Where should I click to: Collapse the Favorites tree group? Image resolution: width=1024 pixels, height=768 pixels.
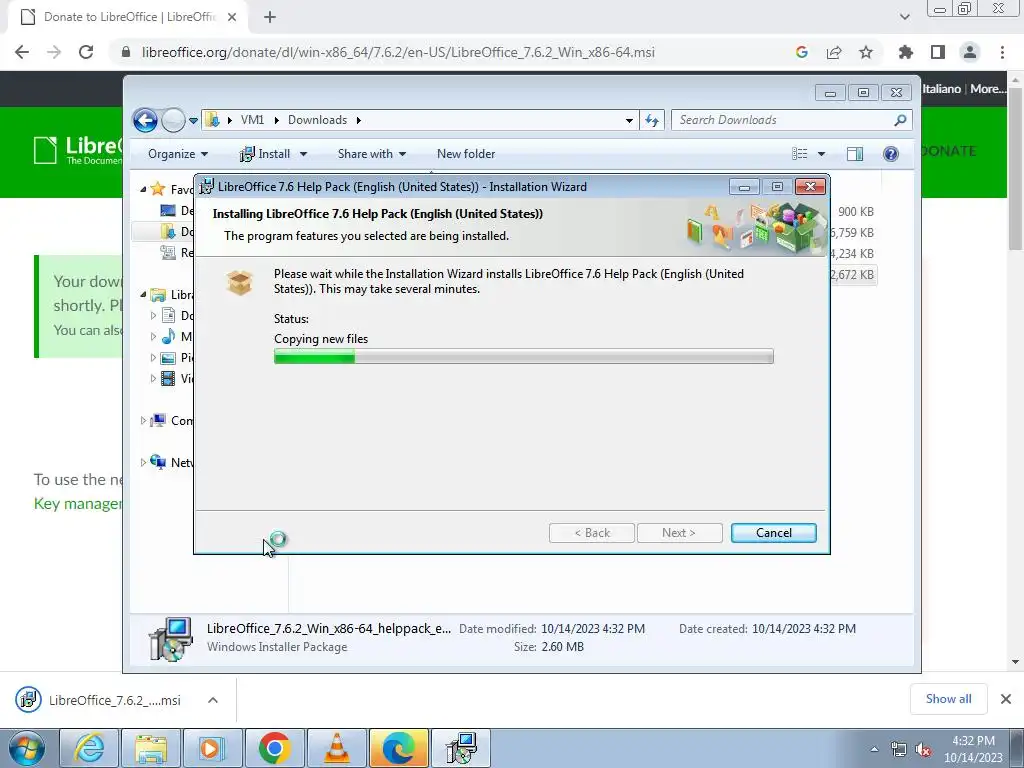coord(143,189)
